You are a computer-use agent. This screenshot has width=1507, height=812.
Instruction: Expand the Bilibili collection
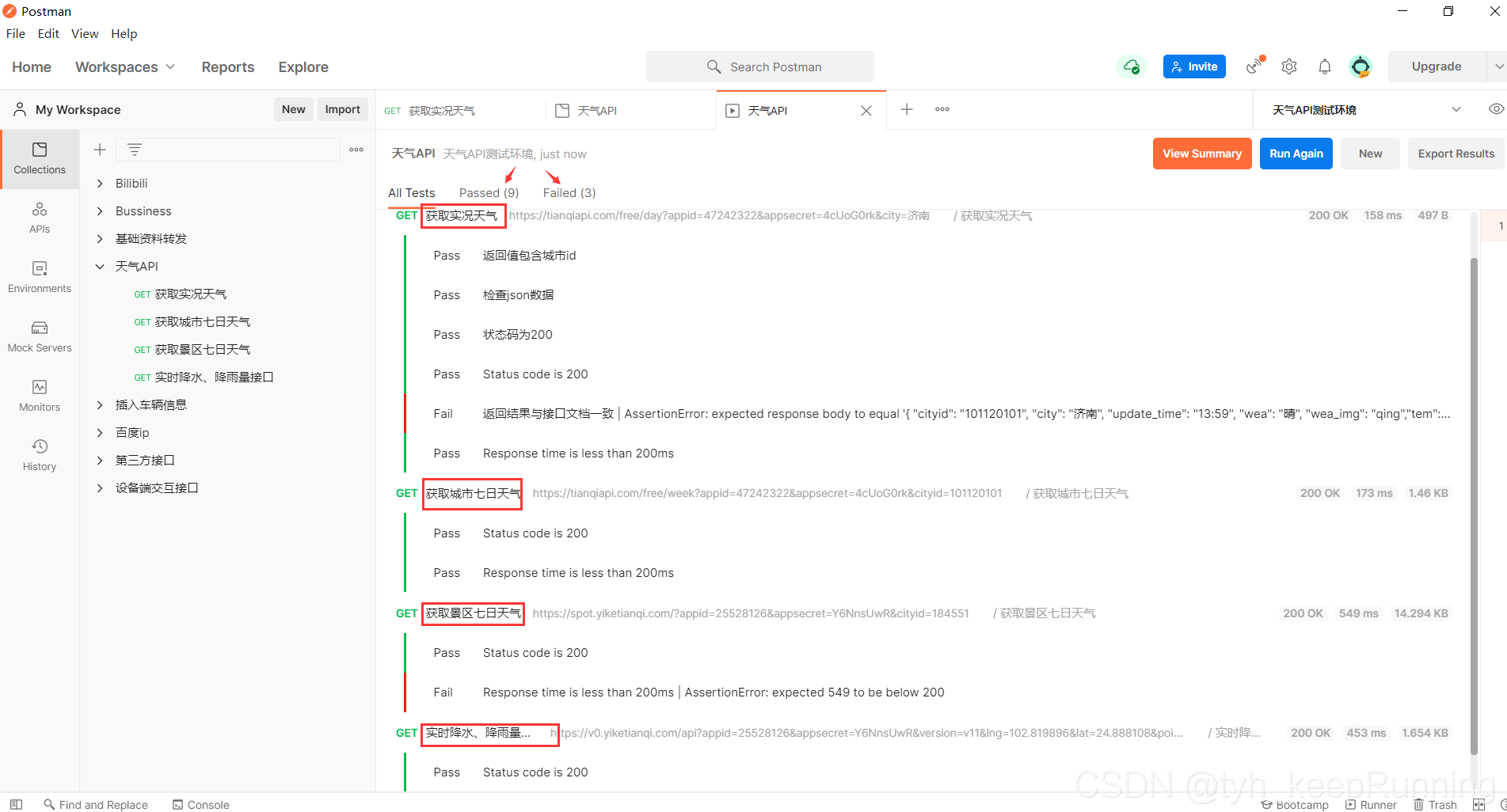click(x=100, y=183)
